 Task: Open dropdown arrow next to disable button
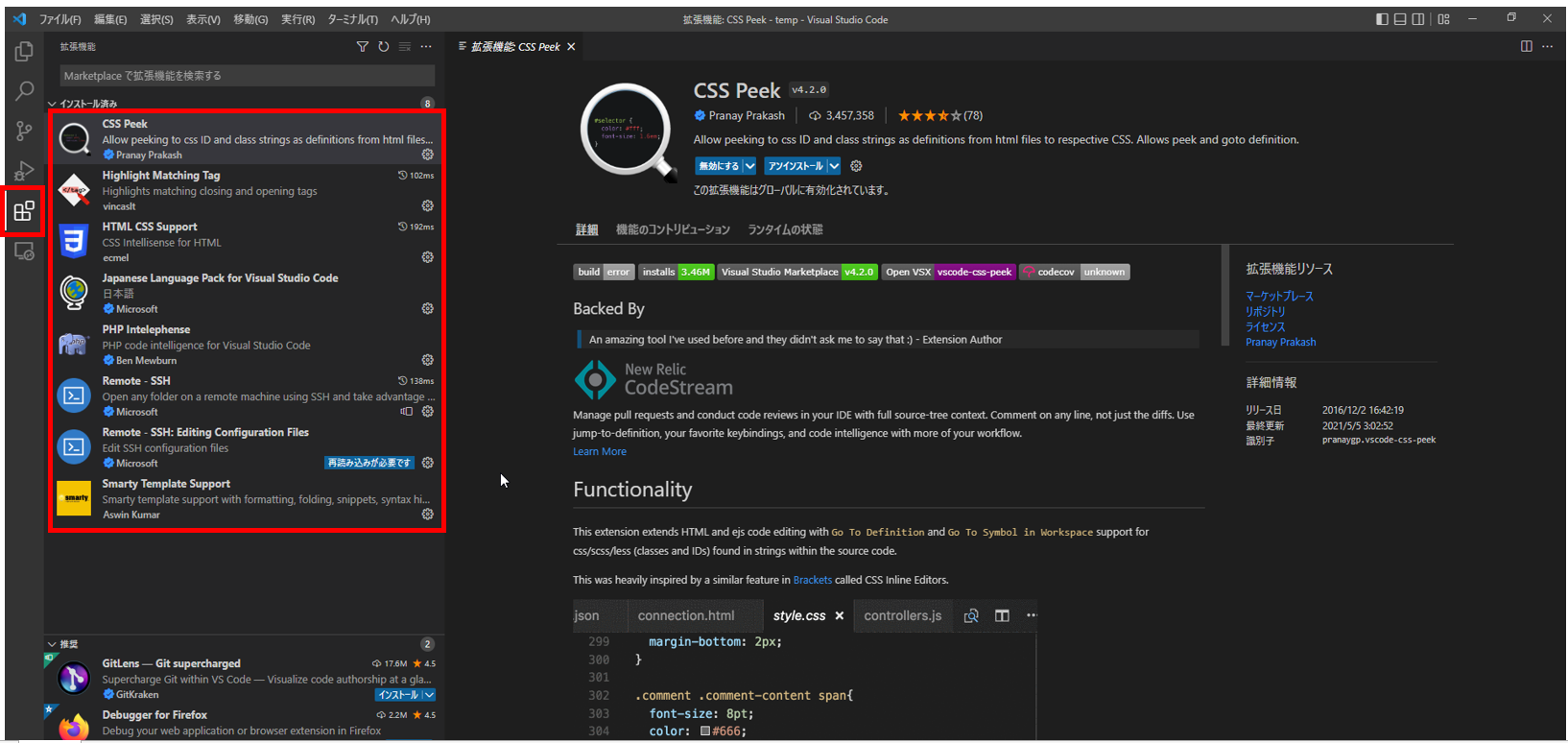click(x=749, y=166)
